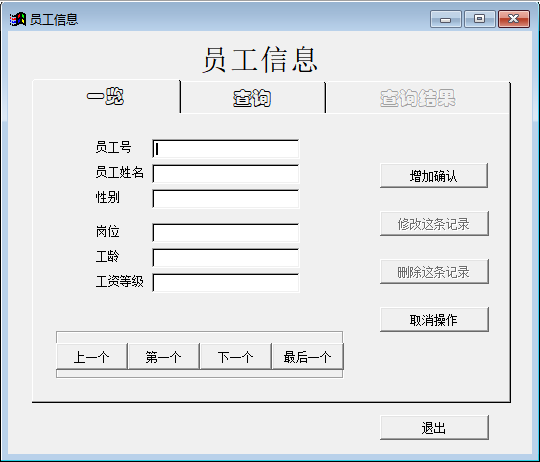Go to previous record with 上一个
Image resolution: width=540 pixels, height=462 pixels.
pos(92,356)
